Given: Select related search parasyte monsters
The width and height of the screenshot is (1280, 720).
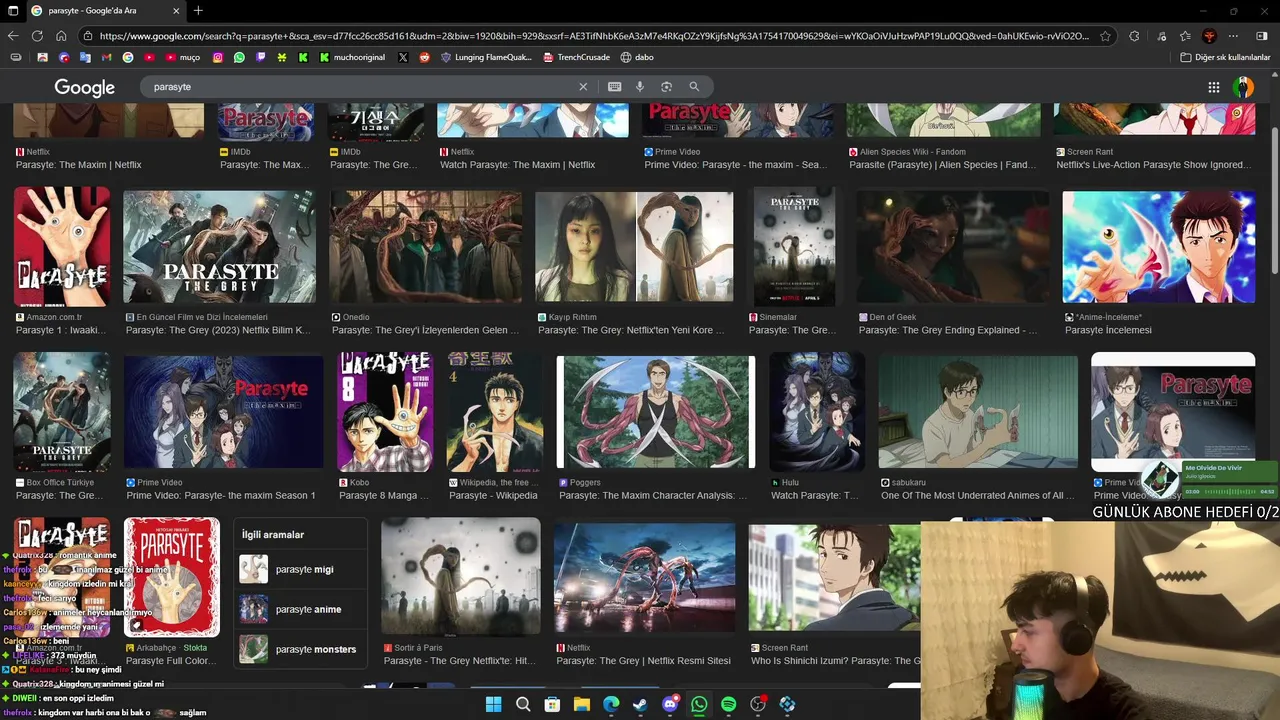Looking at the screenshot, I should pos(300,649).
